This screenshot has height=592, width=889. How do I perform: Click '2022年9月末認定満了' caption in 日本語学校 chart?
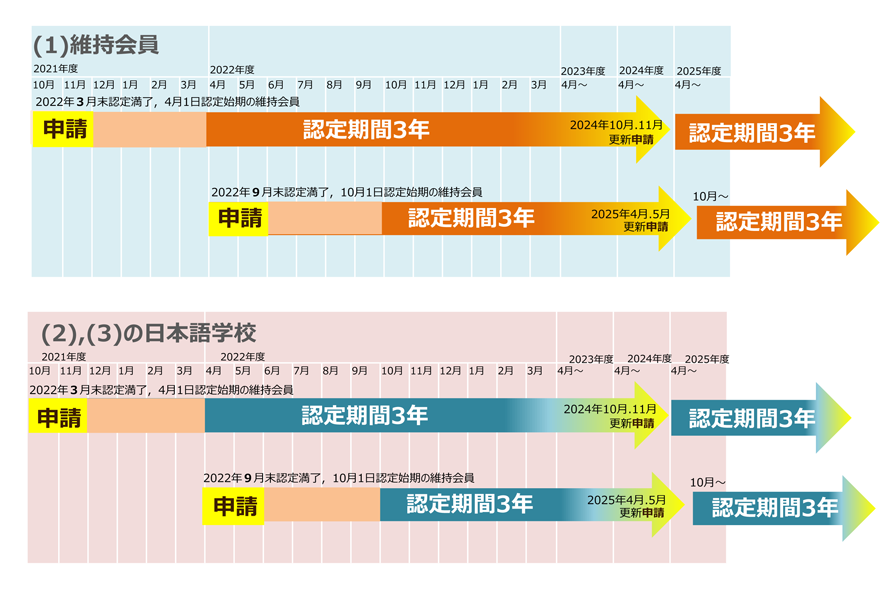pos(338,478)
